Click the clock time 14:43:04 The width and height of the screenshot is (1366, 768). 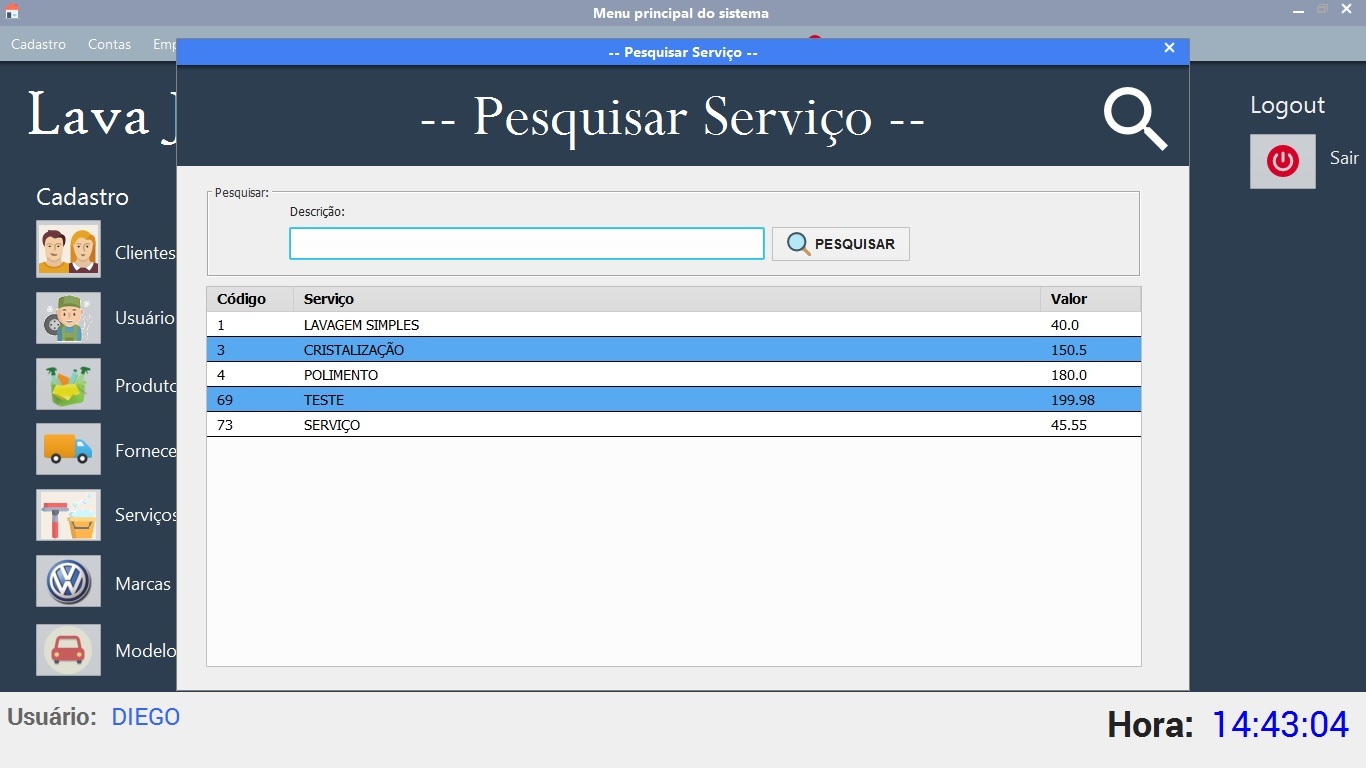pyautogui.click(x=1281, y=725)
